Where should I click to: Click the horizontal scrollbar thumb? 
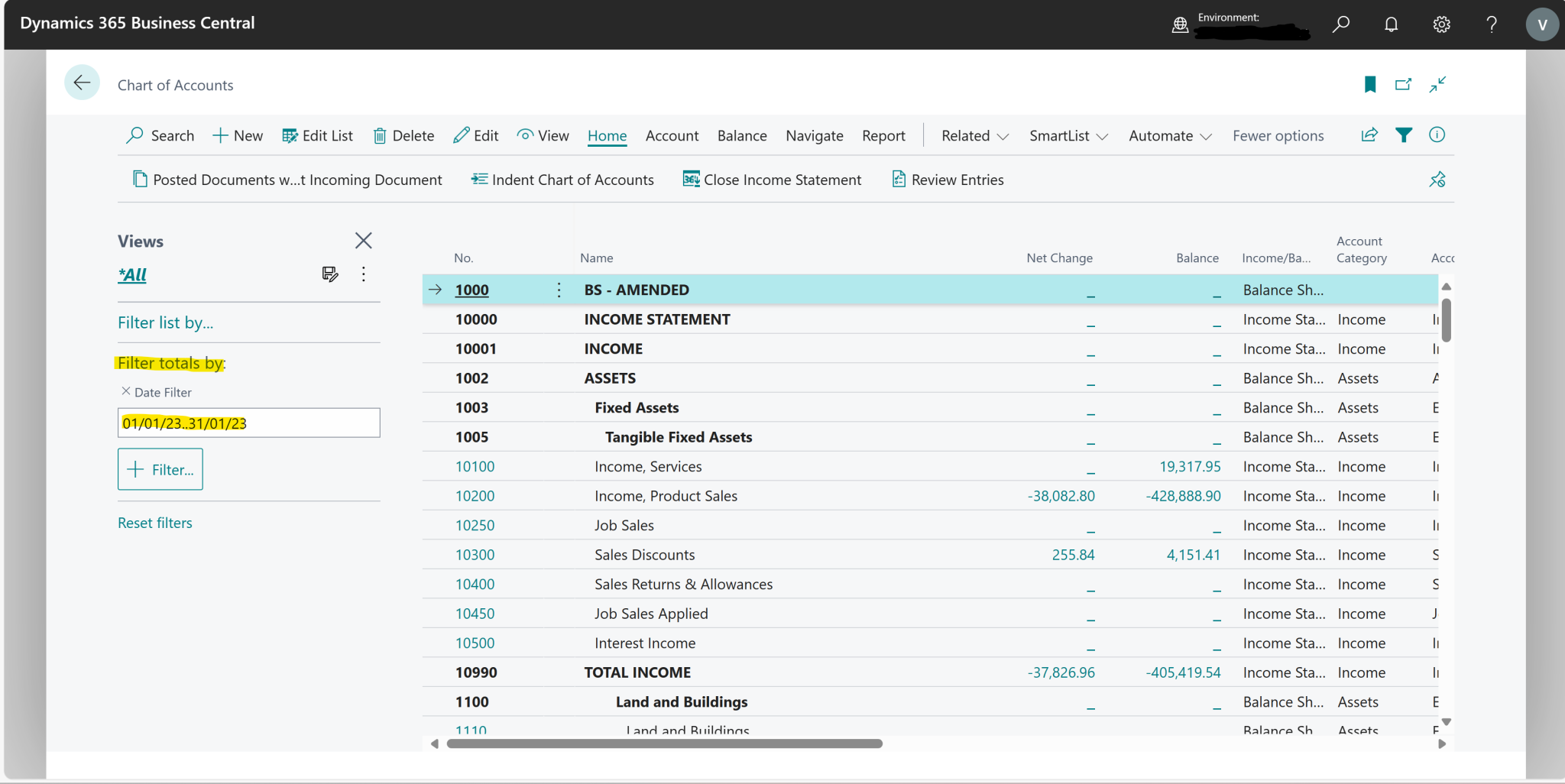point(665,744)
